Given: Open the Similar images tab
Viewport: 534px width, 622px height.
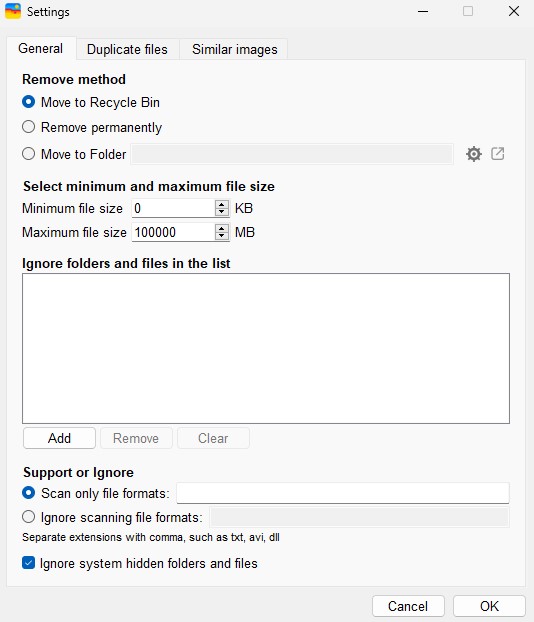Looking at the screenshot, I should 234,49.
